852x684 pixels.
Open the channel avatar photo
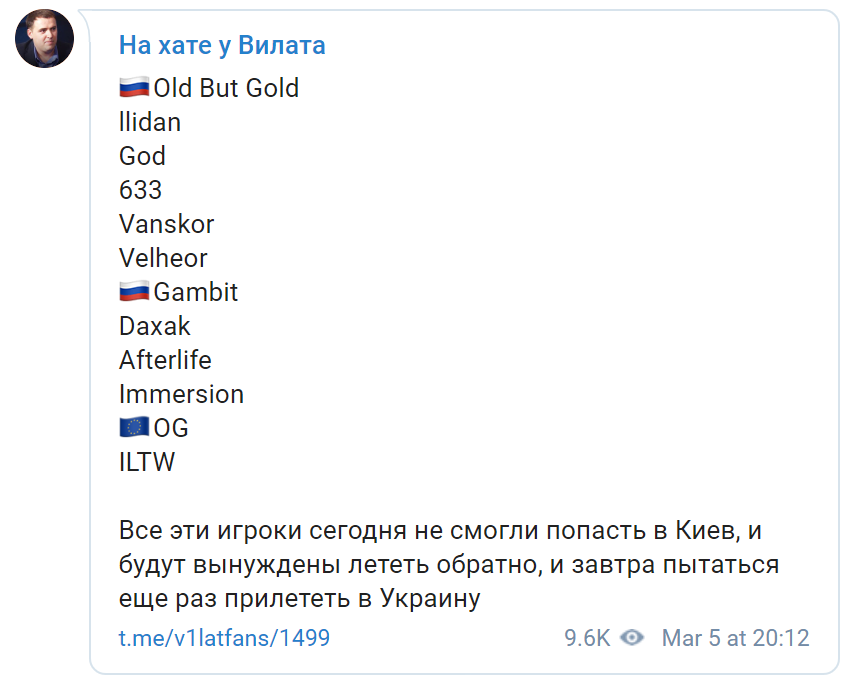45,39
